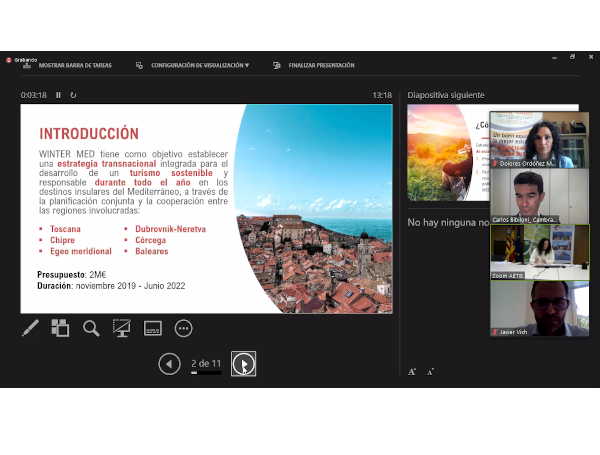The image size is (600, 455).
Task: Select Javier Vich video tile
Action: click(x=540, y=308)
